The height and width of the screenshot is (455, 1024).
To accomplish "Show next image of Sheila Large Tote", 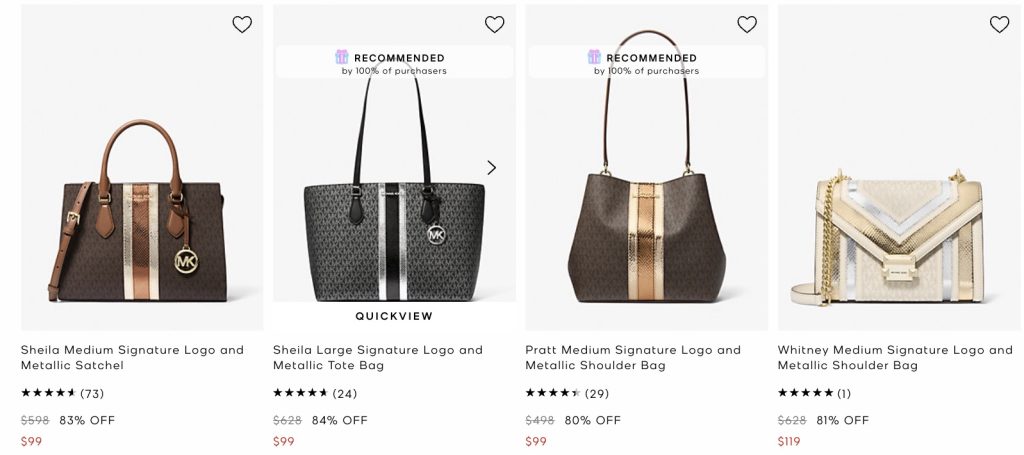I will [x=491, y=167].
